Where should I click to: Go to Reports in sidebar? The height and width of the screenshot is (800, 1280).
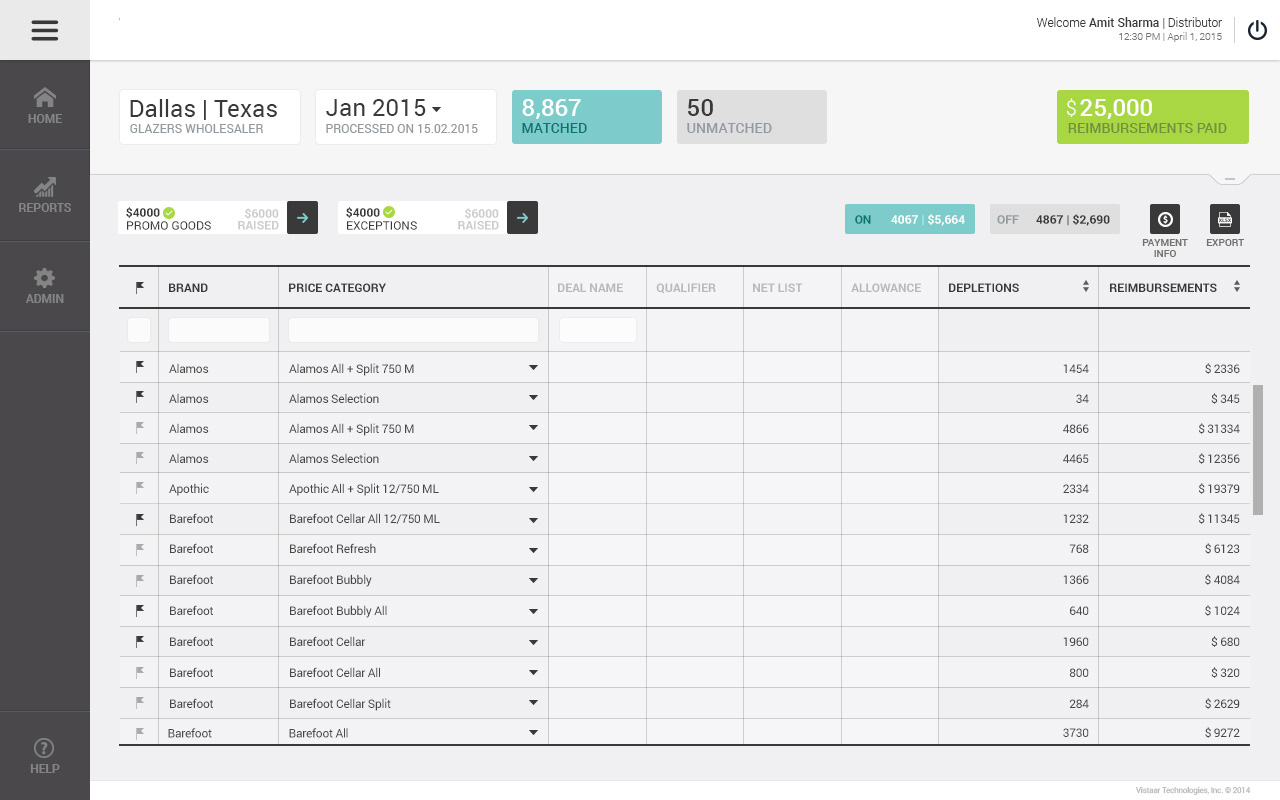pyautogui.click(x=44, y=195)
